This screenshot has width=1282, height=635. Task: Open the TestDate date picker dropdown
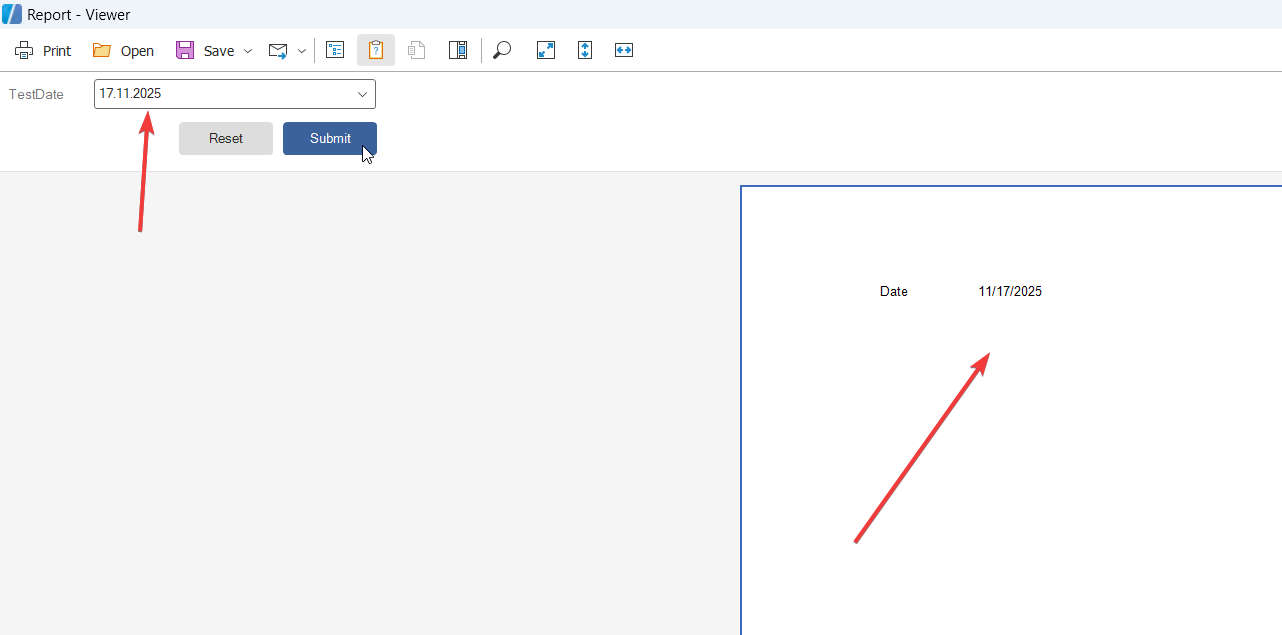pyautogui.click(x=362, y=94)
